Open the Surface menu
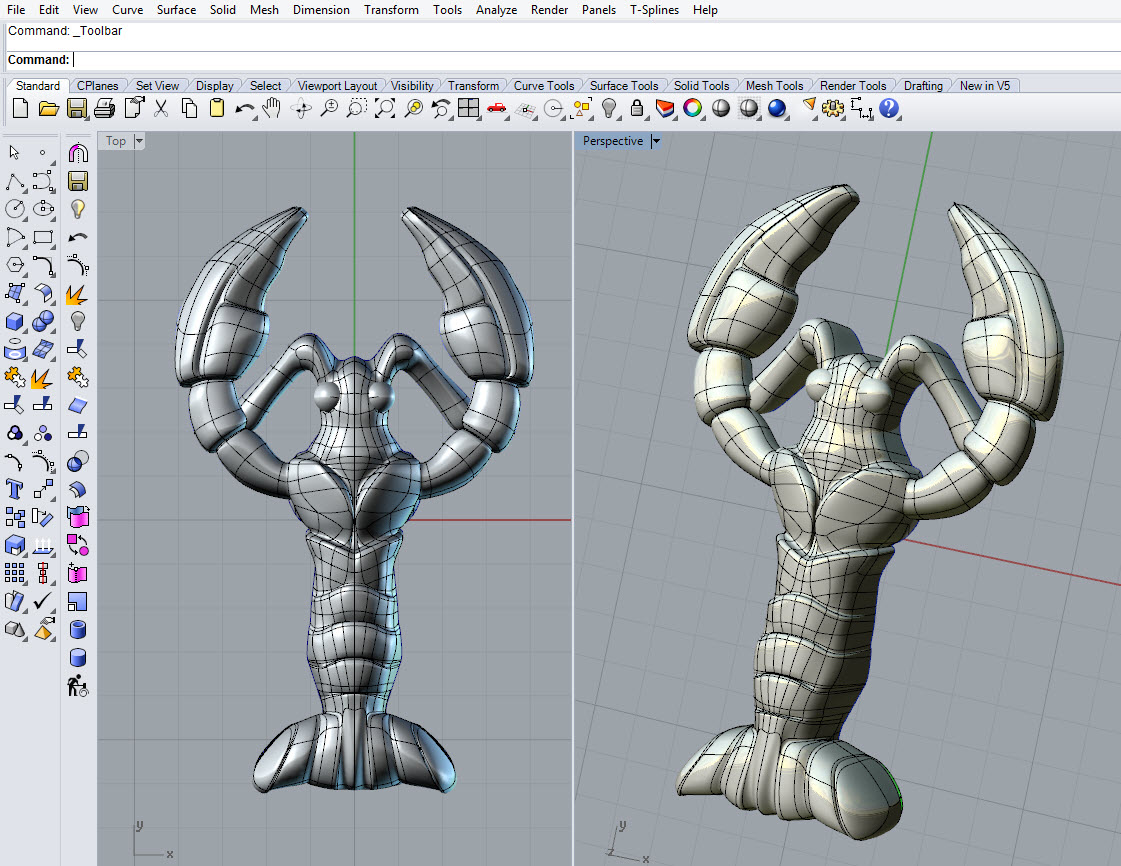 click(x=177, y=10)
